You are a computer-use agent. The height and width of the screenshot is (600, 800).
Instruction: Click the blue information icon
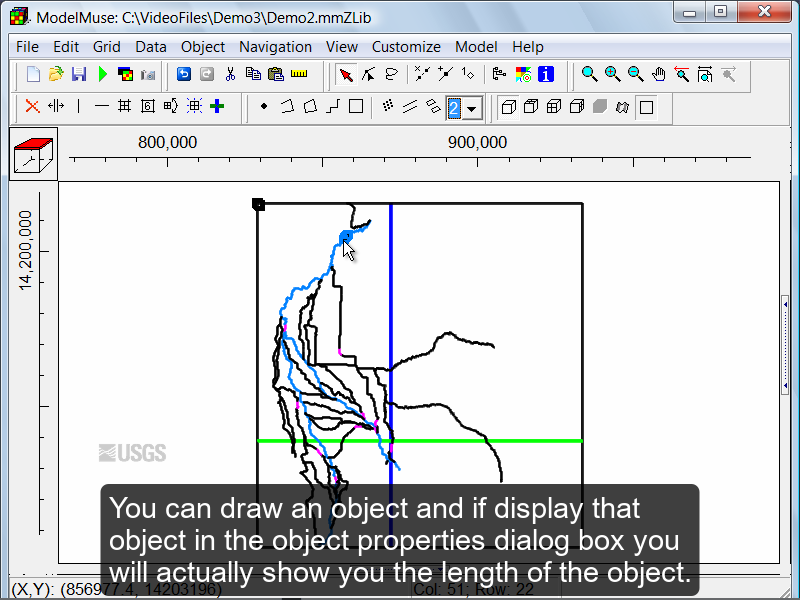tap(546, 74)
